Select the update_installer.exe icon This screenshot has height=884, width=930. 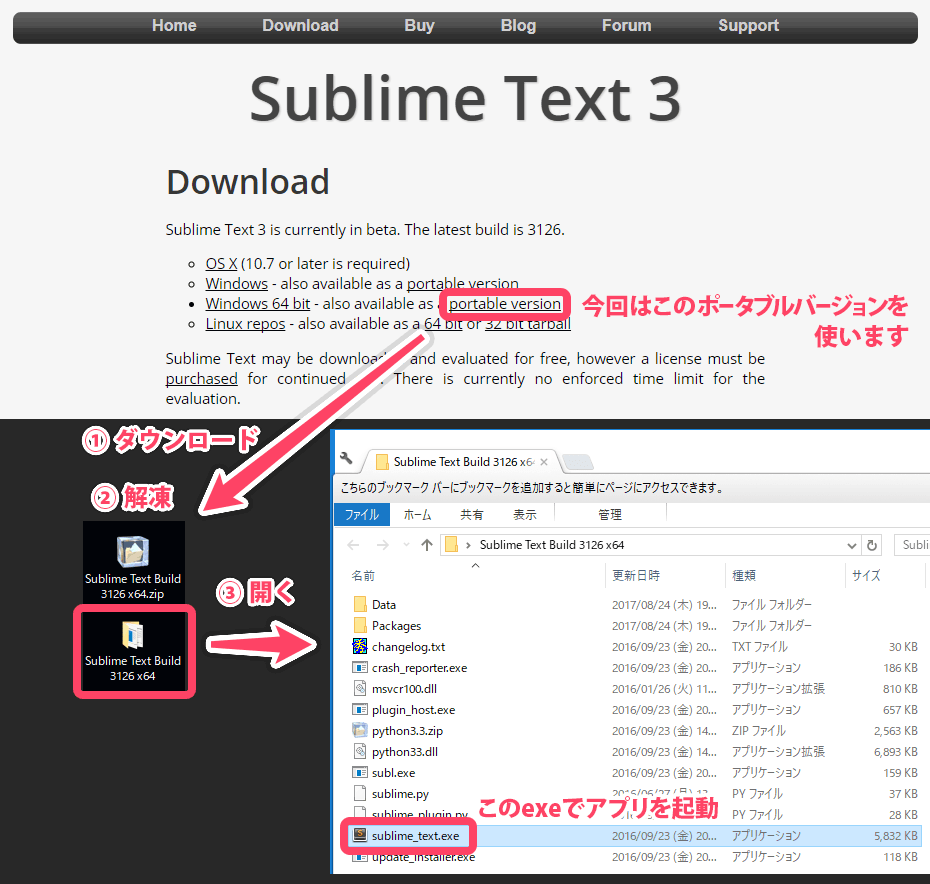point(359,857)
